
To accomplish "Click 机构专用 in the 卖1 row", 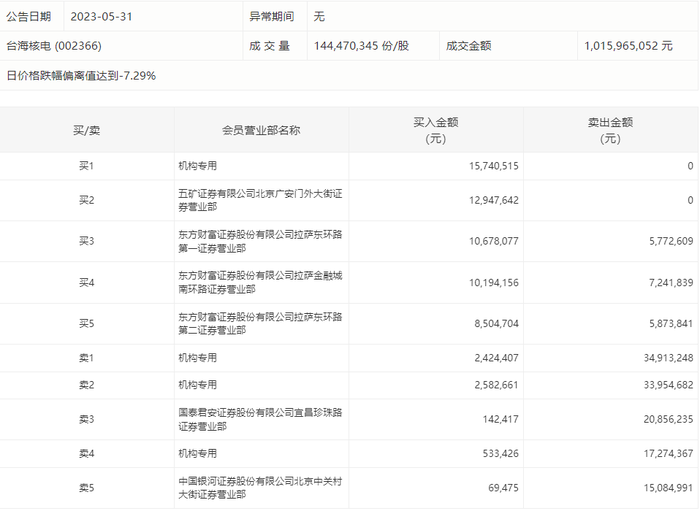I will (197, 358).
